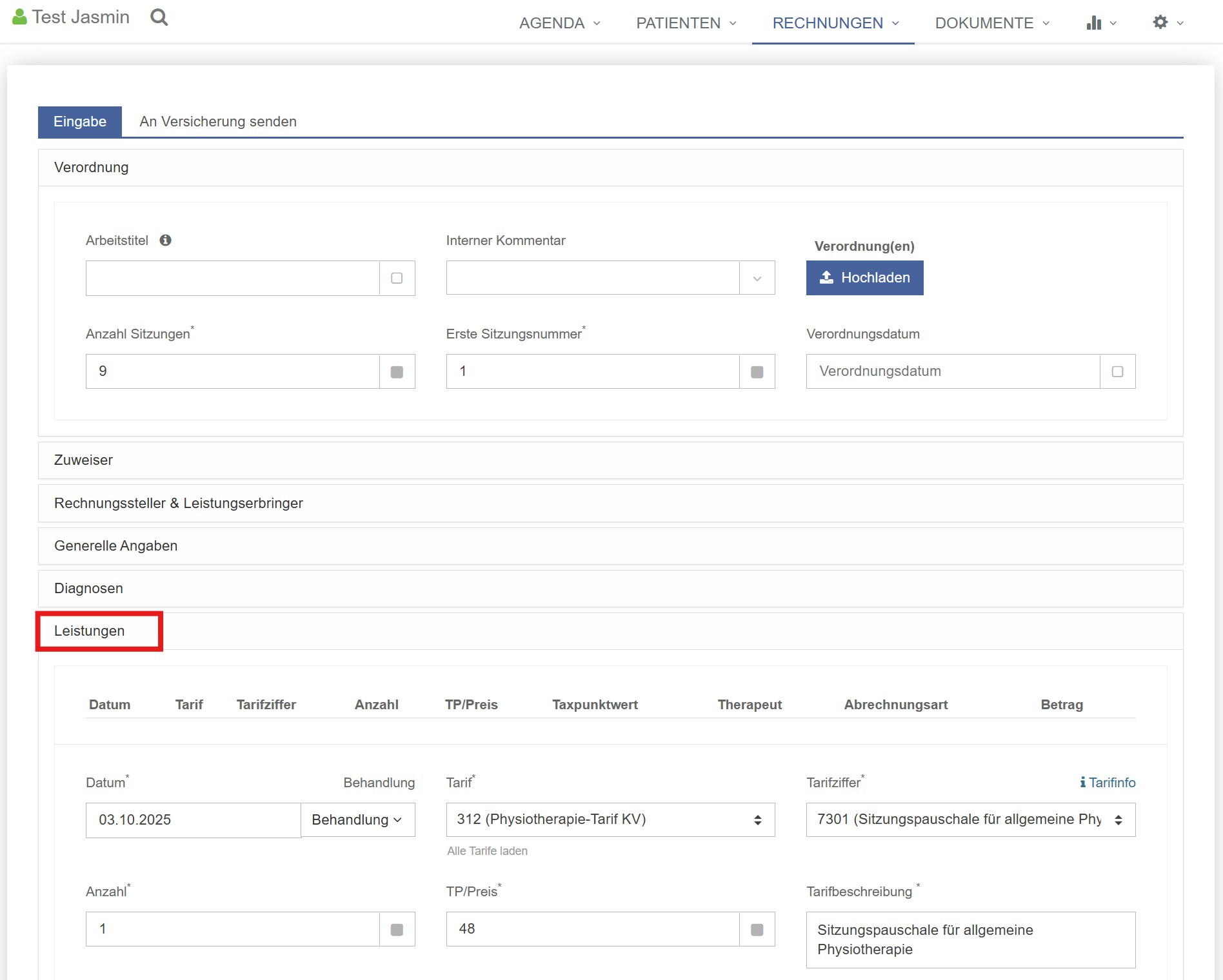Viewport: 1223px width, 980px height.
Task: Open the Tarifziffer 7301 select box
Action: click(x=970, y=820)
